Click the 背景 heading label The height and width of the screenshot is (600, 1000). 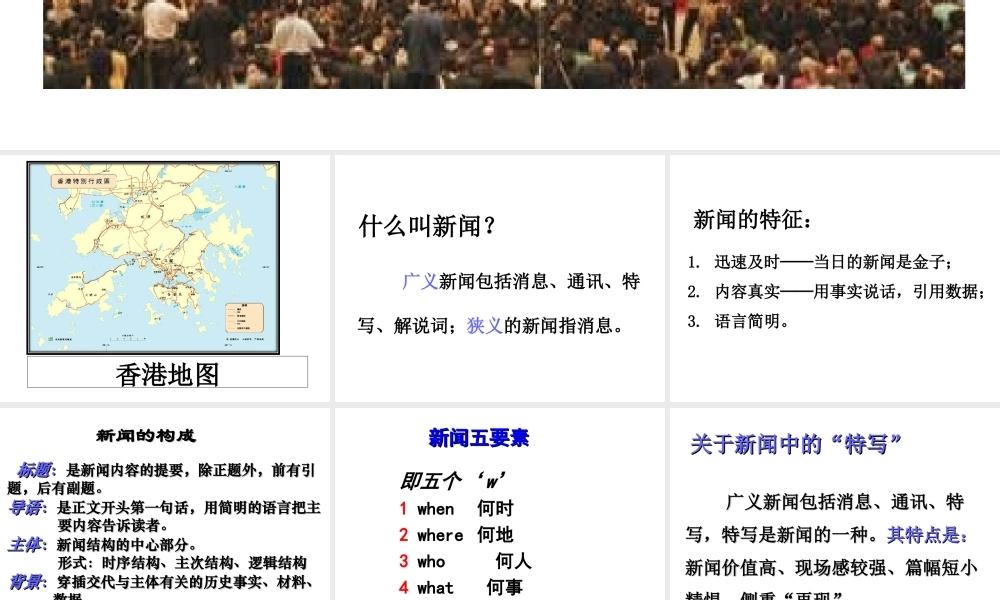pos(26,582)
